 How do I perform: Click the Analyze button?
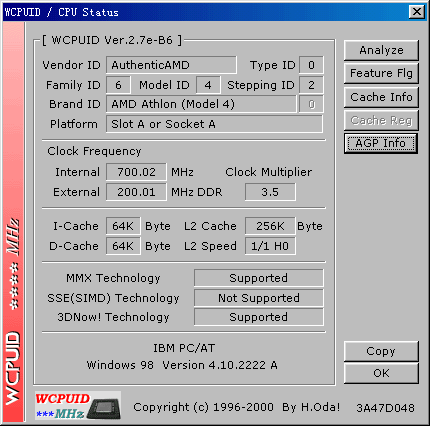pyautogui.click(x=381, y=50)
